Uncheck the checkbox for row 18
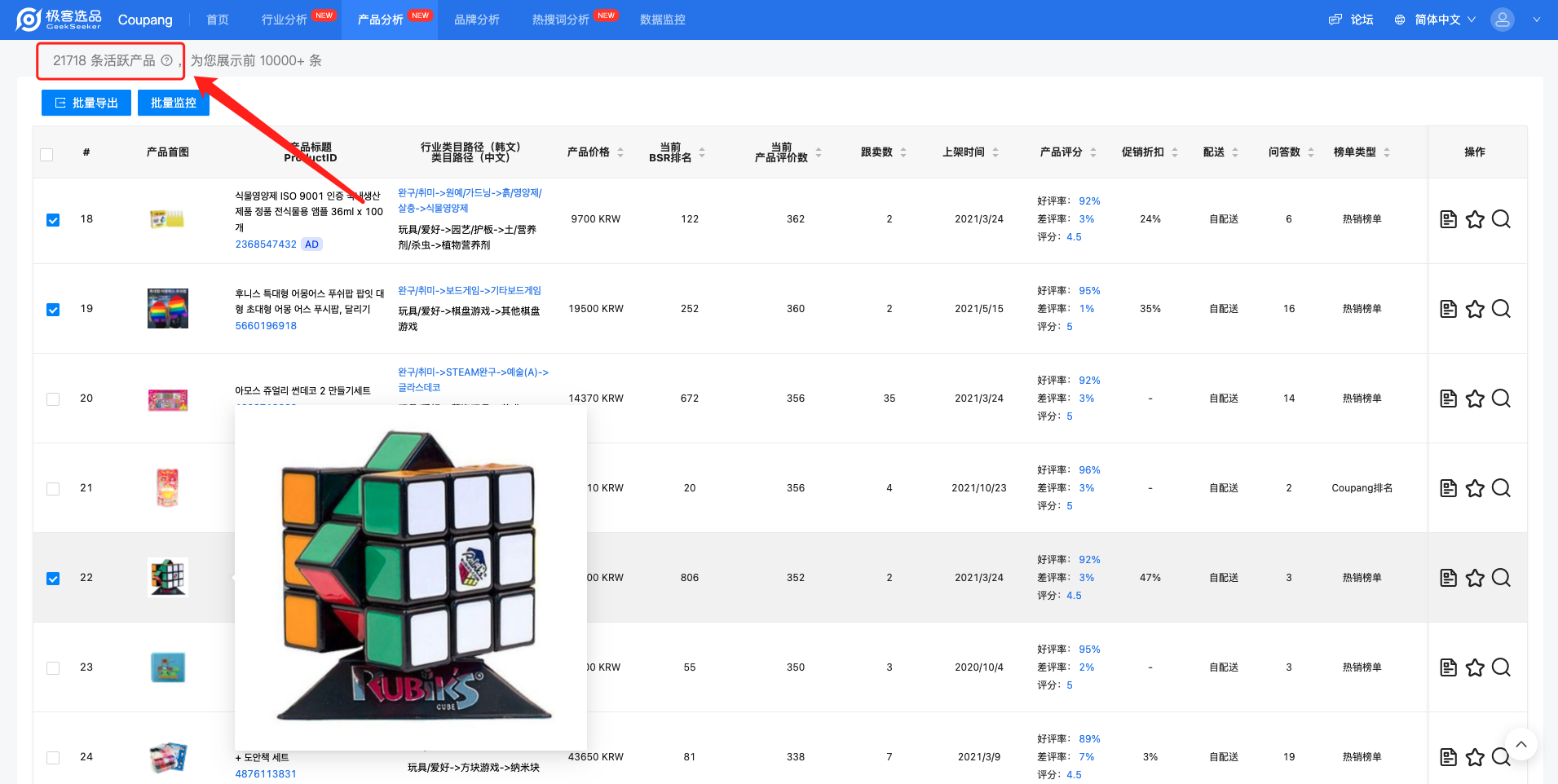This screenshot has width=1558, height=784. (x=53, y=220)
